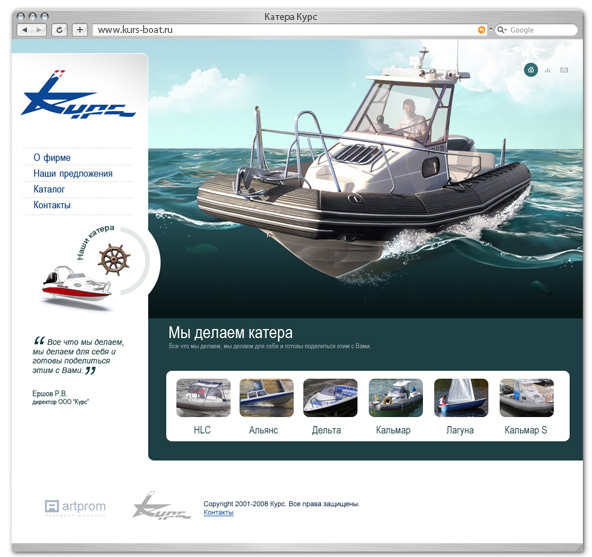Viewport: 592px width, 557px height.
Task: Open the artprom footer logo link
Action: (75, 508)
